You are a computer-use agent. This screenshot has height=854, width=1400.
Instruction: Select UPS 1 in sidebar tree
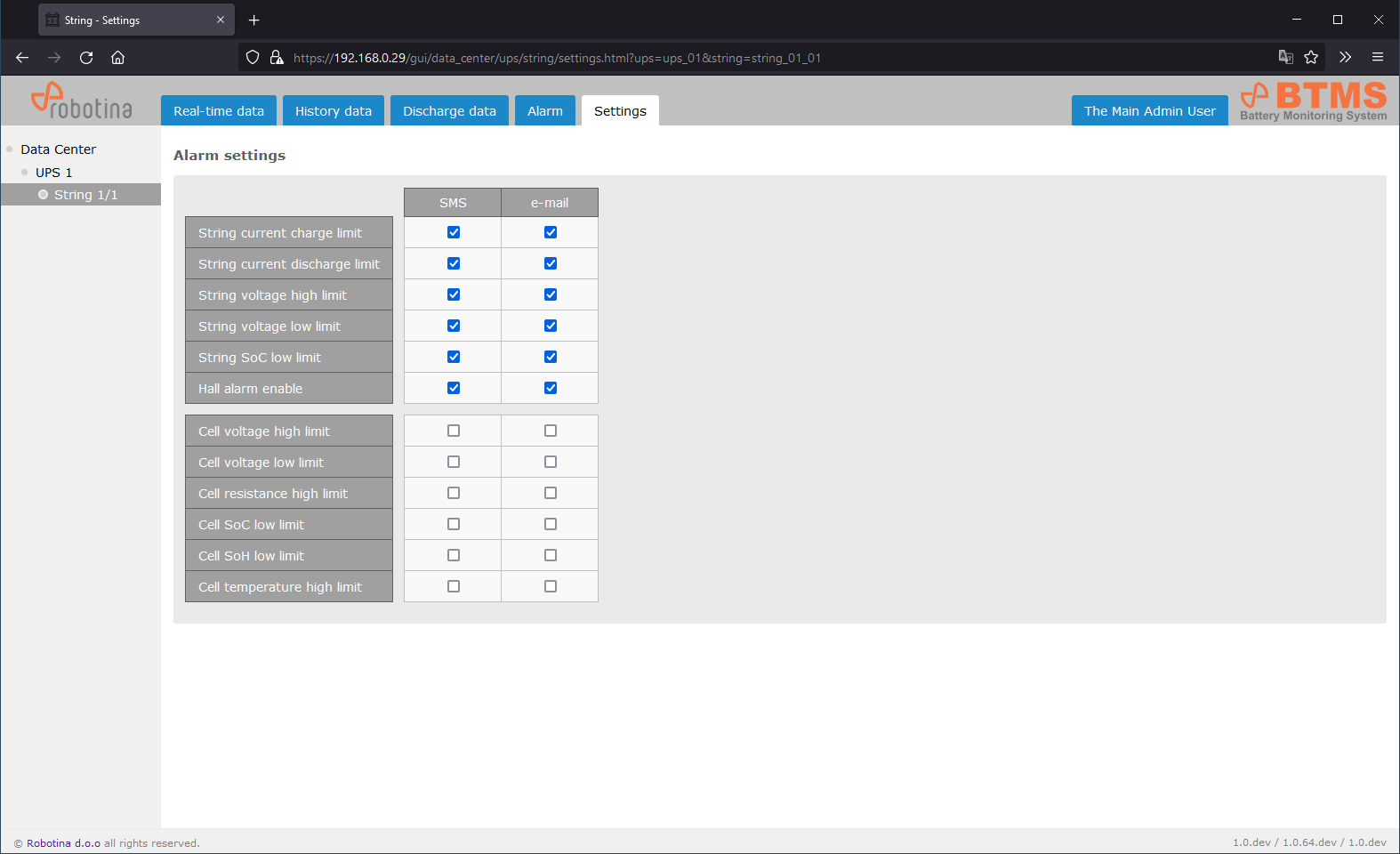click(53, 173)
